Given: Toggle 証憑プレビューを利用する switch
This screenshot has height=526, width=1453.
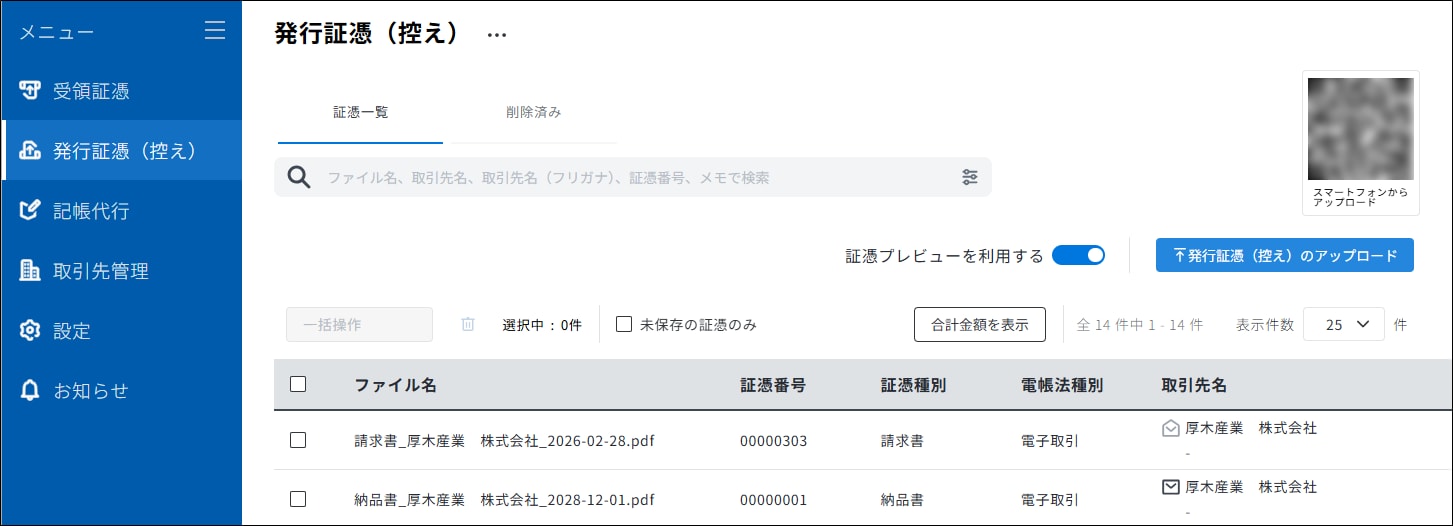Looking at the screenshot, I should click(1078, 255).
